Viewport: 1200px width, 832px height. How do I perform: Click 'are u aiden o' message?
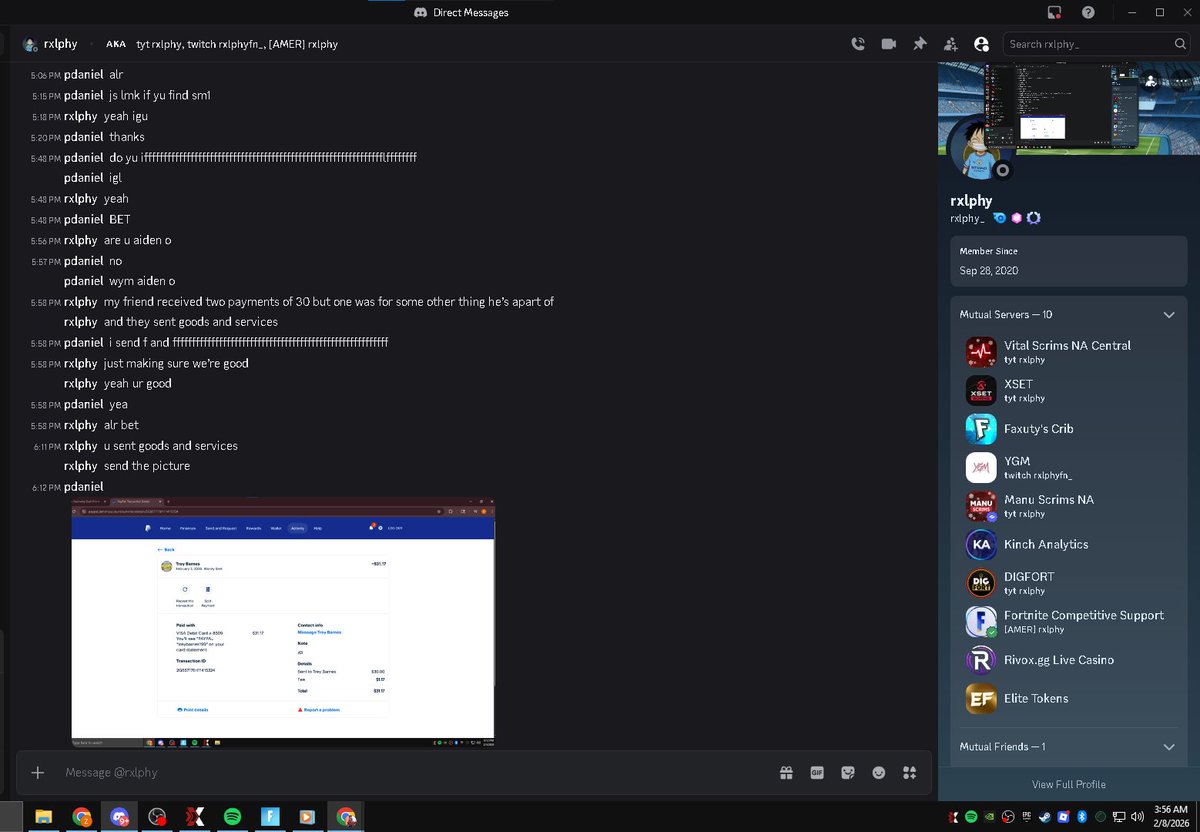click(x=138, y=240)
